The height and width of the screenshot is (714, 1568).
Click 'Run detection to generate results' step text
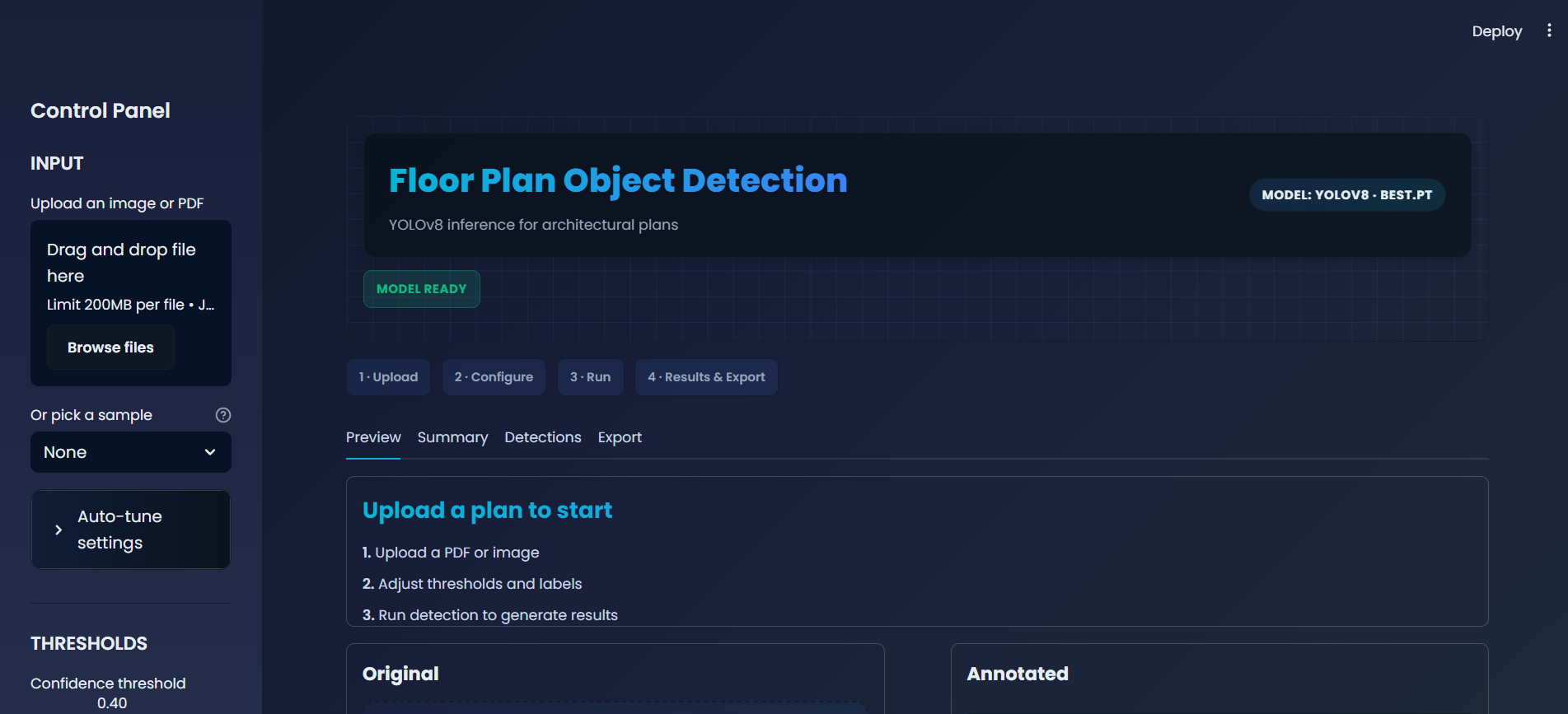click(498, 615)
